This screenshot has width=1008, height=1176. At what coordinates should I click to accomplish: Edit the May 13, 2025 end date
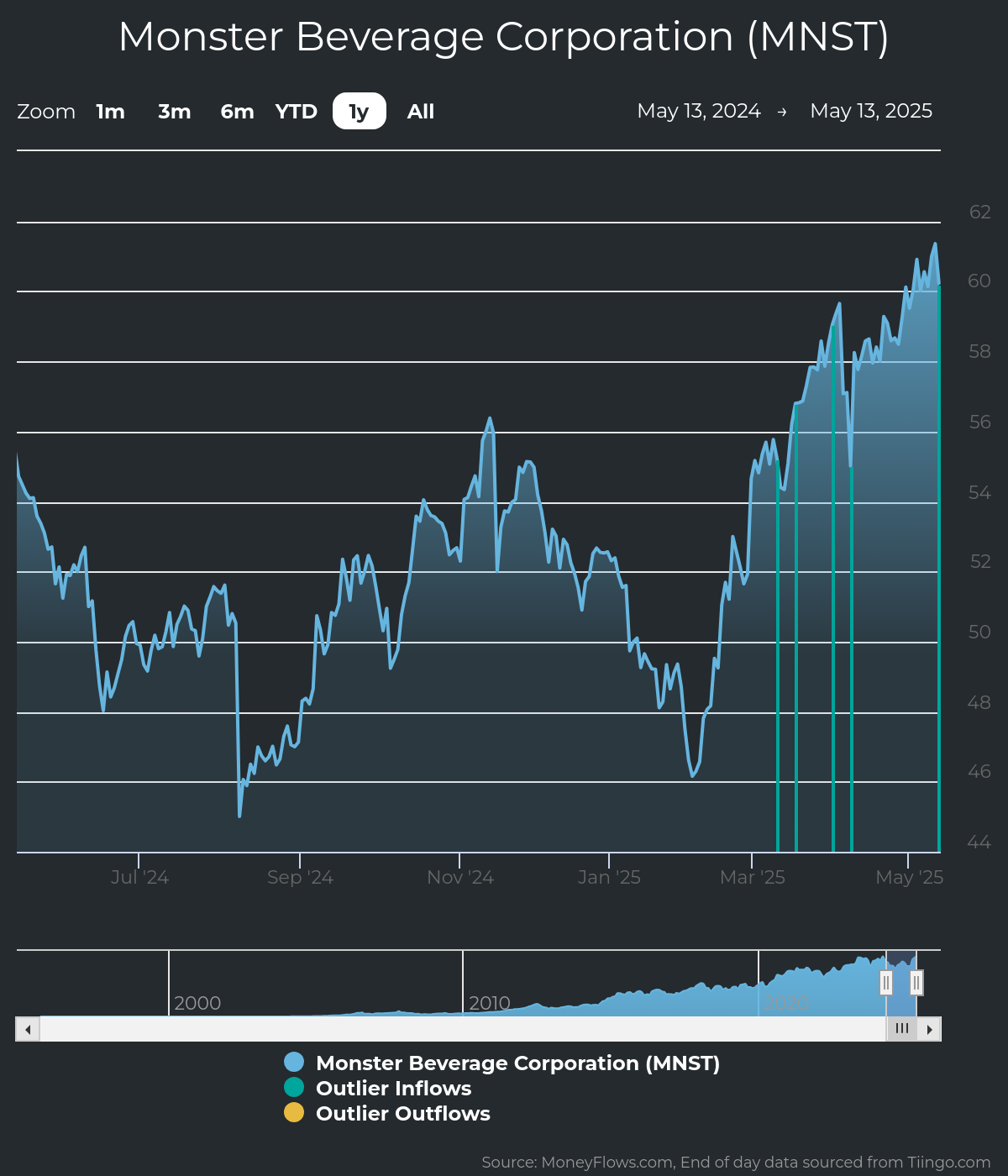tap(871, 111)
